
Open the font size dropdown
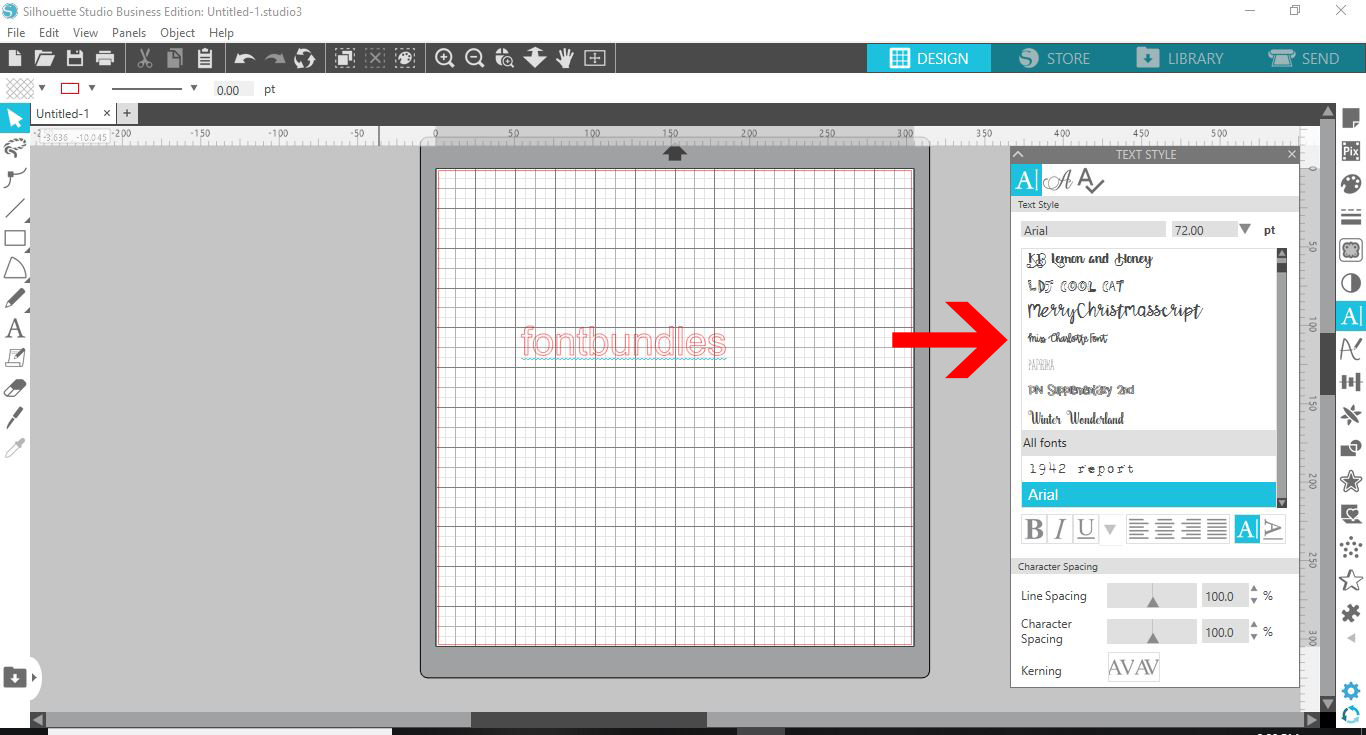point(1245,229)
